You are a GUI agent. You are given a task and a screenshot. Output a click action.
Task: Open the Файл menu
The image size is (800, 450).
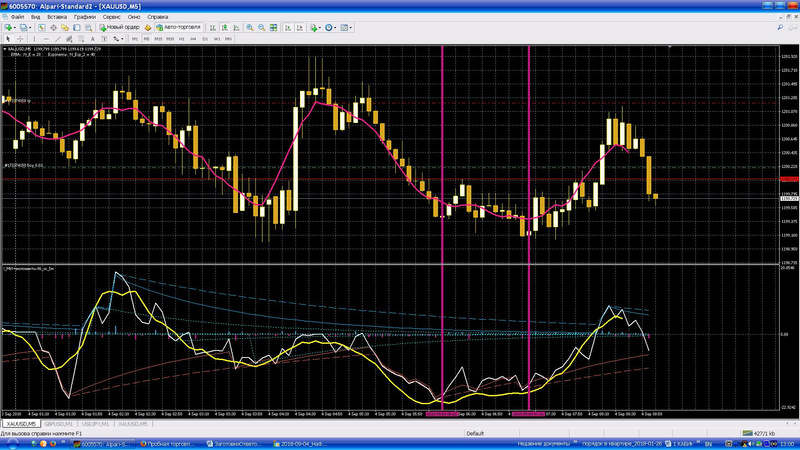click(x=17, y=17)
